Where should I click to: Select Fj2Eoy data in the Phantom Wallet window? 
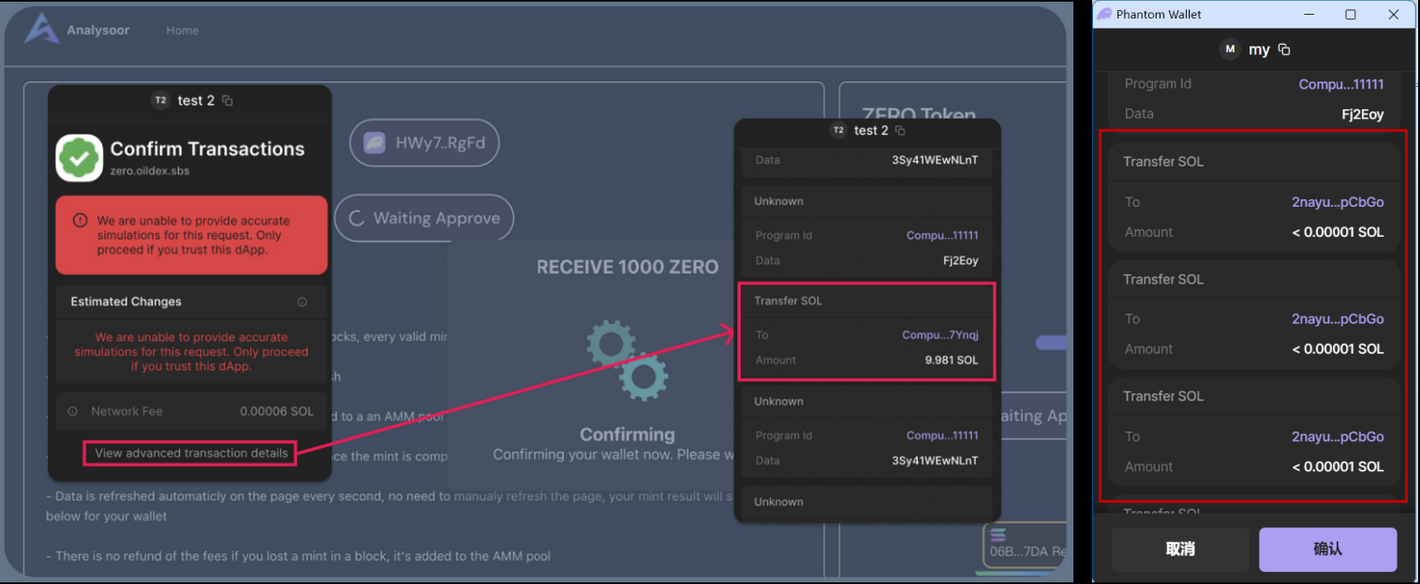tap(1363, 115)
